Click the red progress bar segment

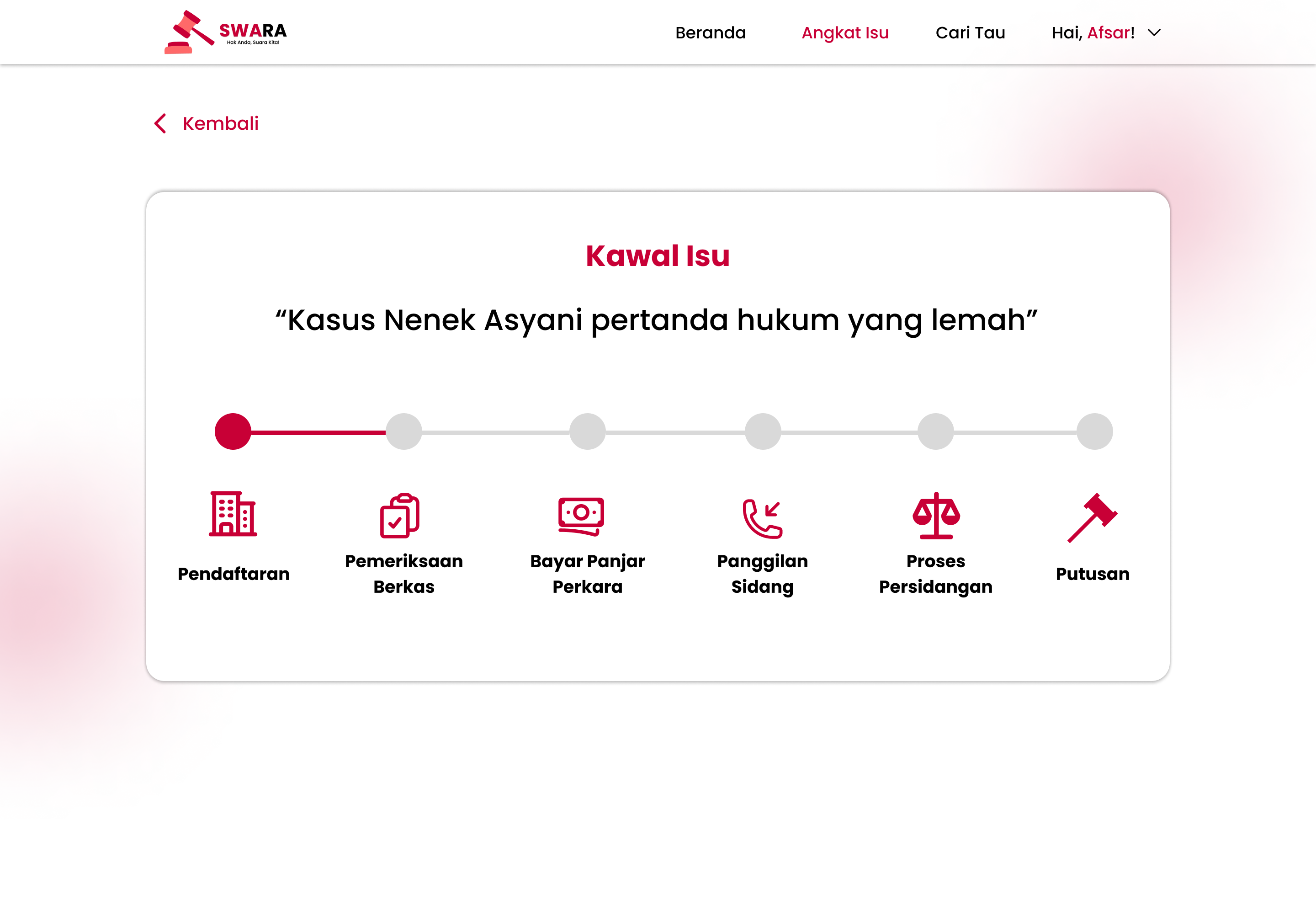[318, 433]
